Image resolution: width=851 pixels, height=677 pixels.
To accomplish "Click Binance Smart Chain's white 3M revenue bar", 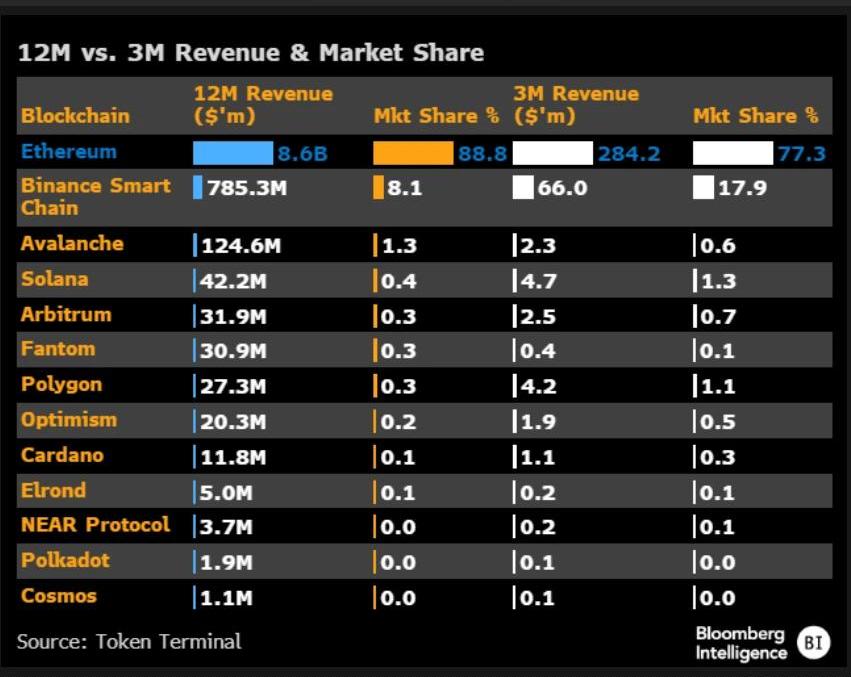I will [523, 188].
